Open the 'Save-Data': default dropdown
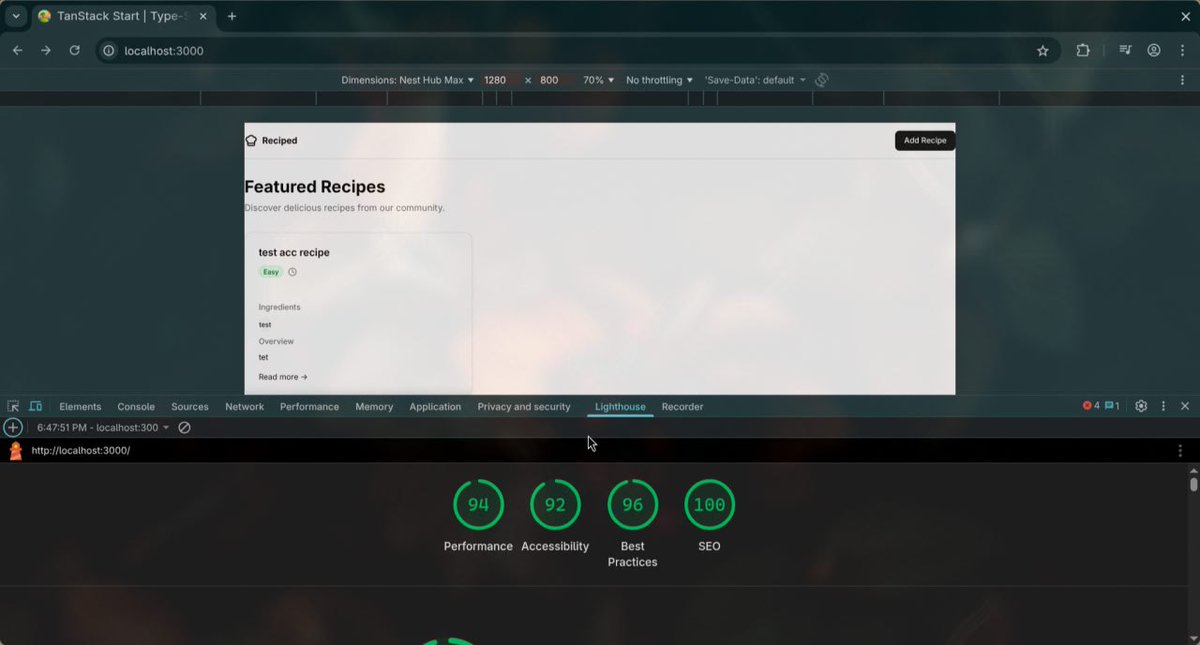Image resolution: width=1200 pixels, height=645 pixels. click(755, 80)
